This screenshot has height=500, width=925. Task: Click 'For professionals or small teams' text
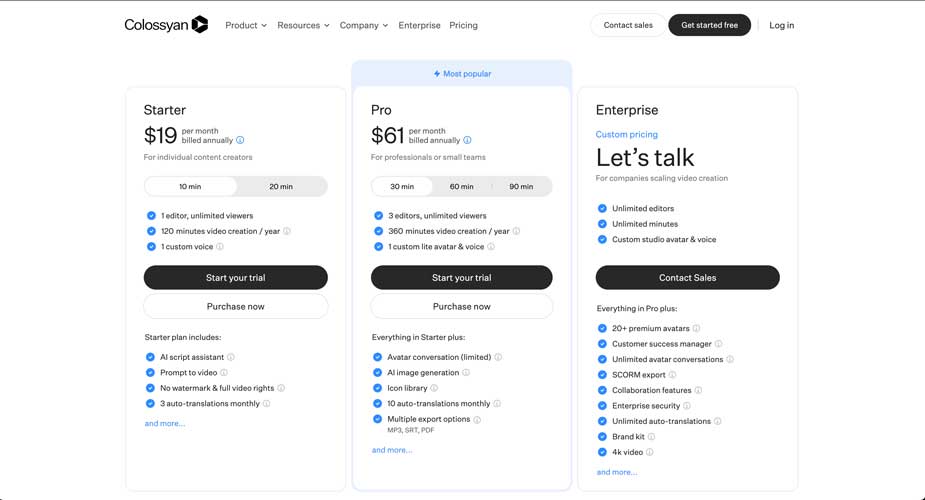click(x=428, y=157)
